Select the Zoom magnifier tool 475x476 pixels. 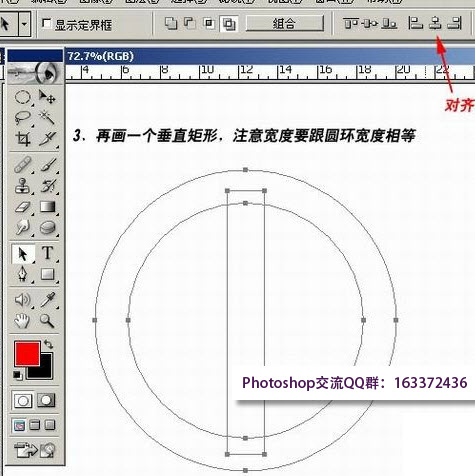47,321
